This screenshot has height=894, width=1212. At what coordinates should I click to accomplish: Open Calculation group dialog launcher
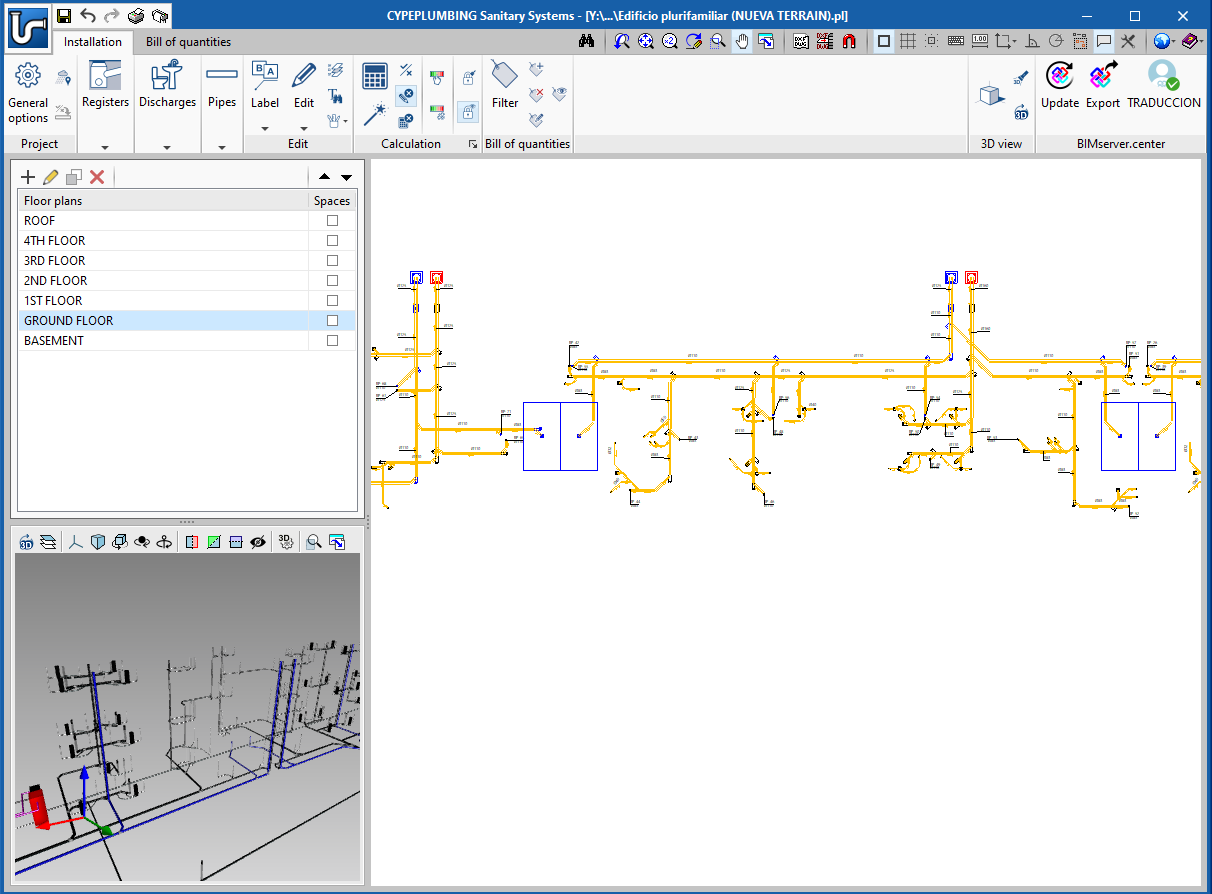click(x=473, y=144)
